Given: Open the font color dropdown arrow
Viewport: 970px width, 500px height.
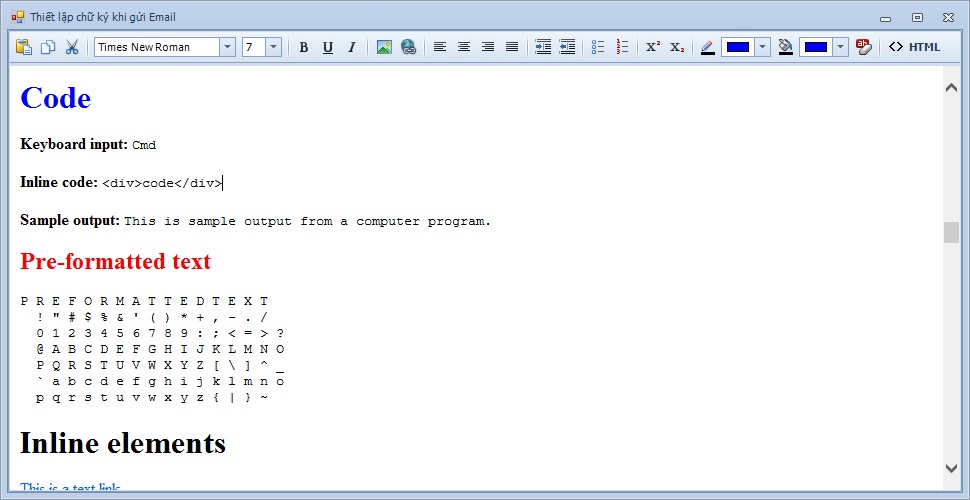Looking at the screenshot, I should tap(763, 47).
